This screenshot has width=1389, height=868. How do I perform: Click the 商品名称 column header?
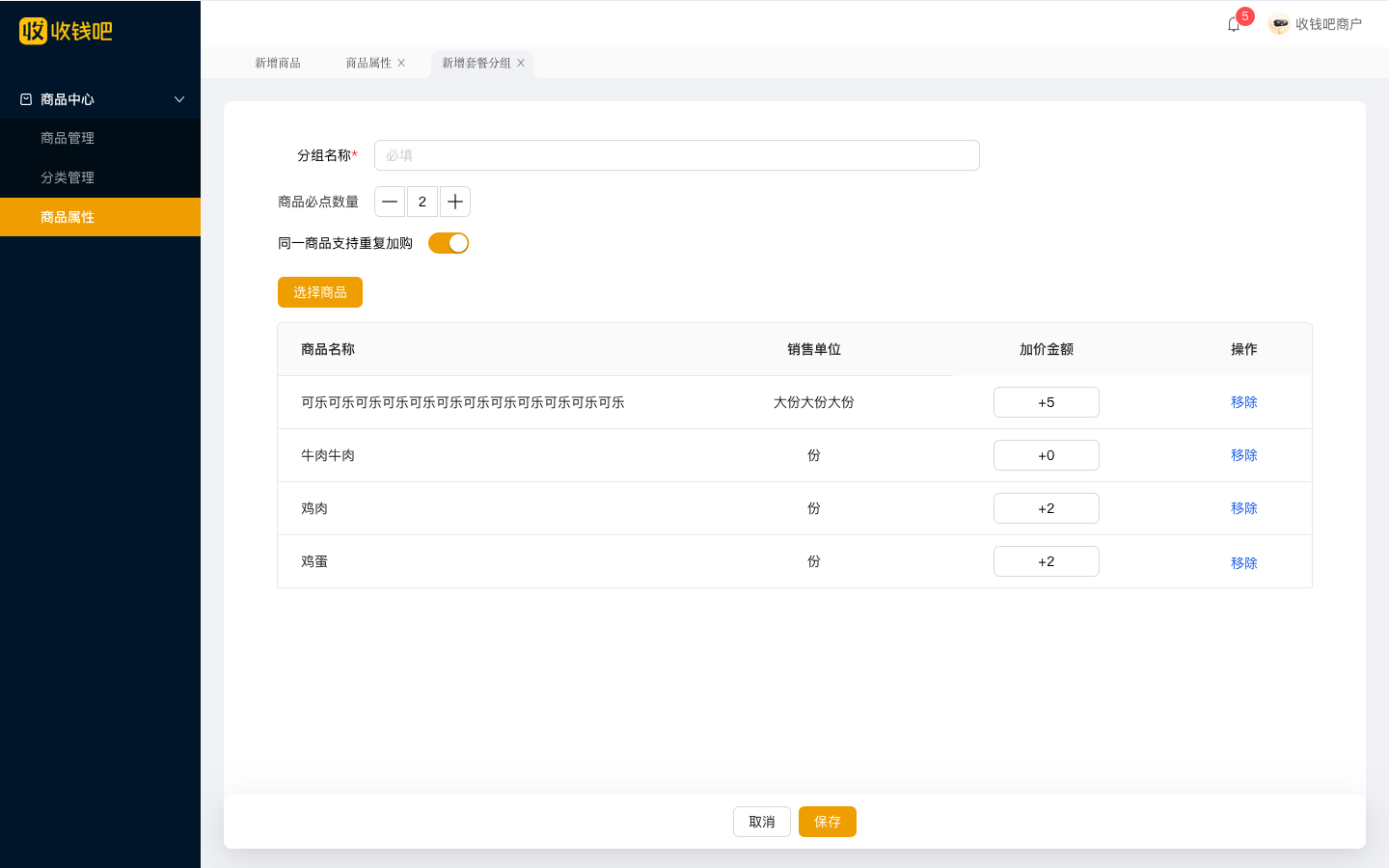coord(328,349)
